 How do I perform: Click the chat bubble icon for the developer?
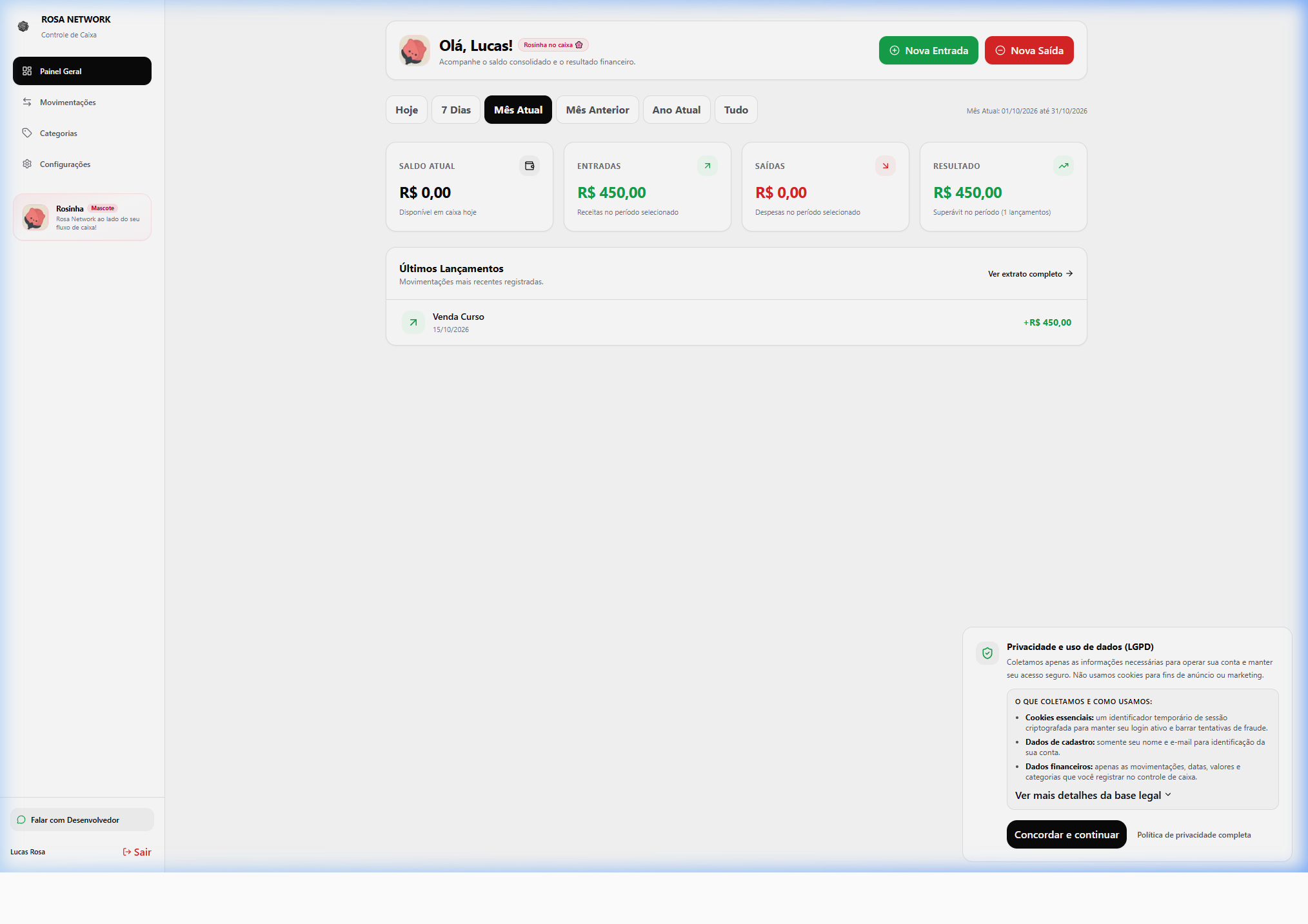point(21,820)
